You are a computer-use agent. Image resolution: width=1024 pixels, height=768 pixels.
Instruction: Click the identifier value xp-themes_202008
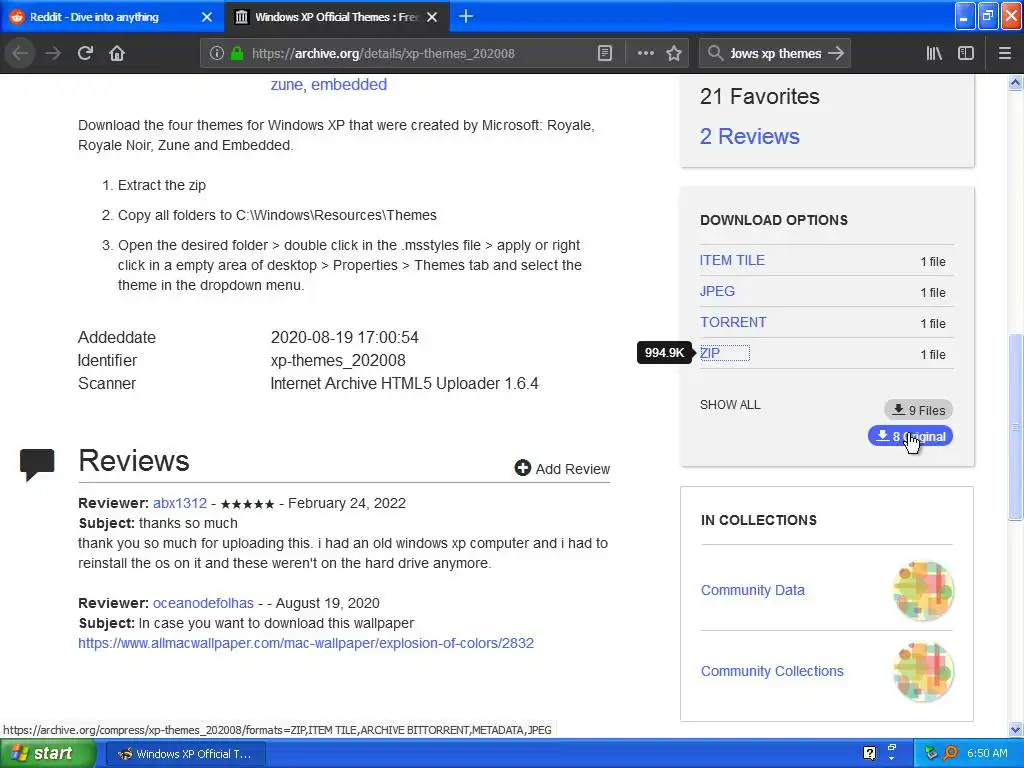click(x=338, y=360)
